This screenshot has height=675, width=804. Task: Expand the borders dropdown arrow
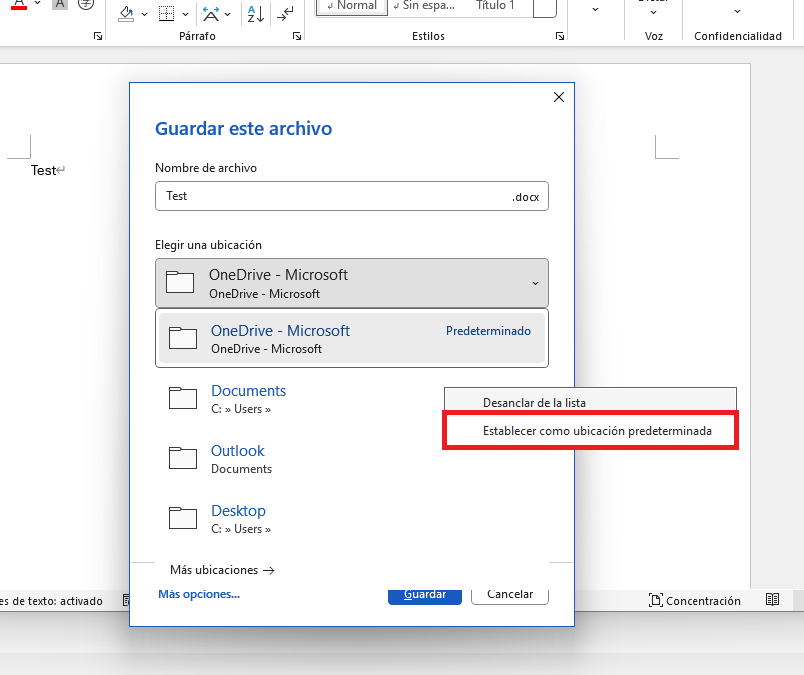186,15
